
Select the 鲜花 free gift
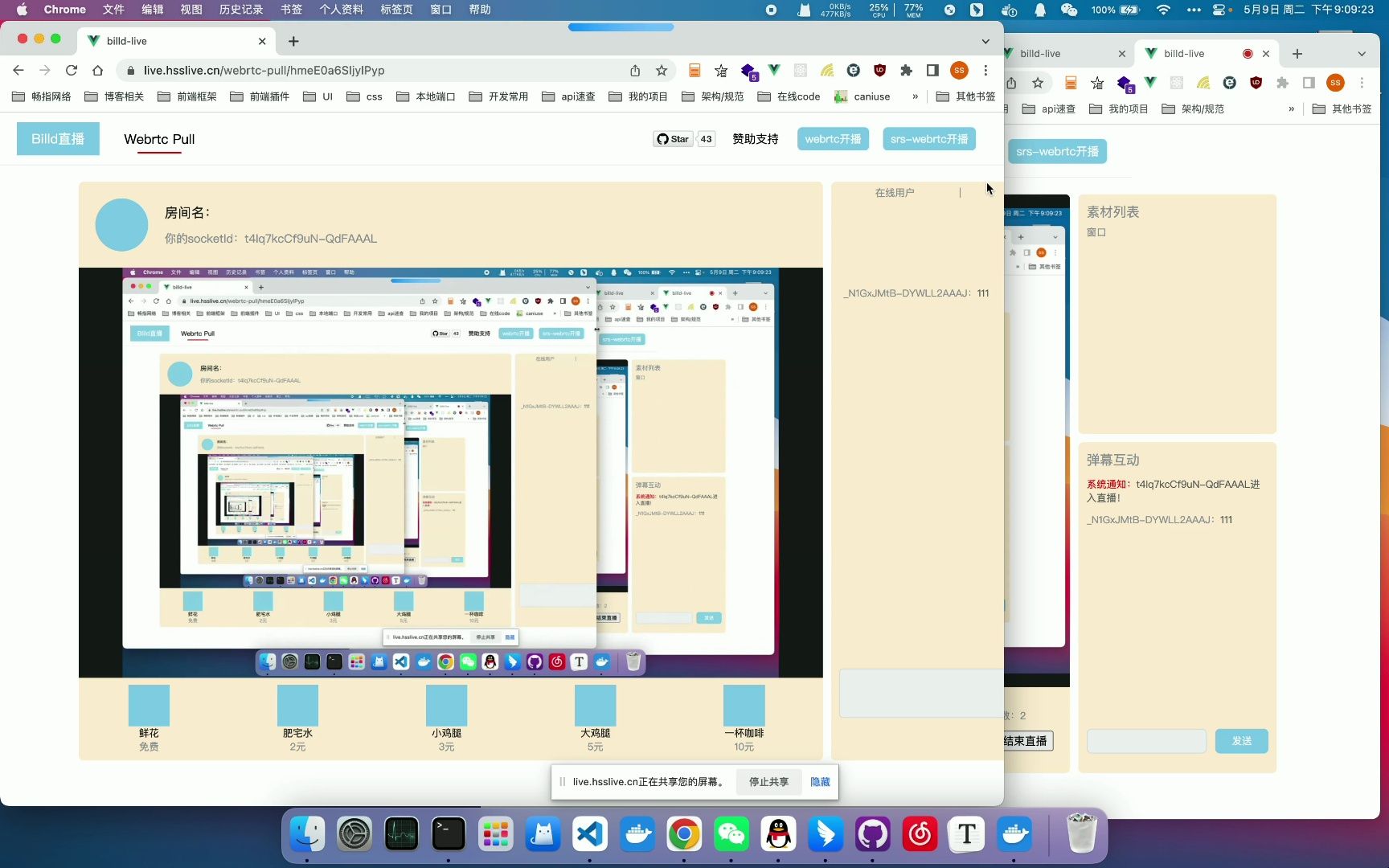(149, 718)
